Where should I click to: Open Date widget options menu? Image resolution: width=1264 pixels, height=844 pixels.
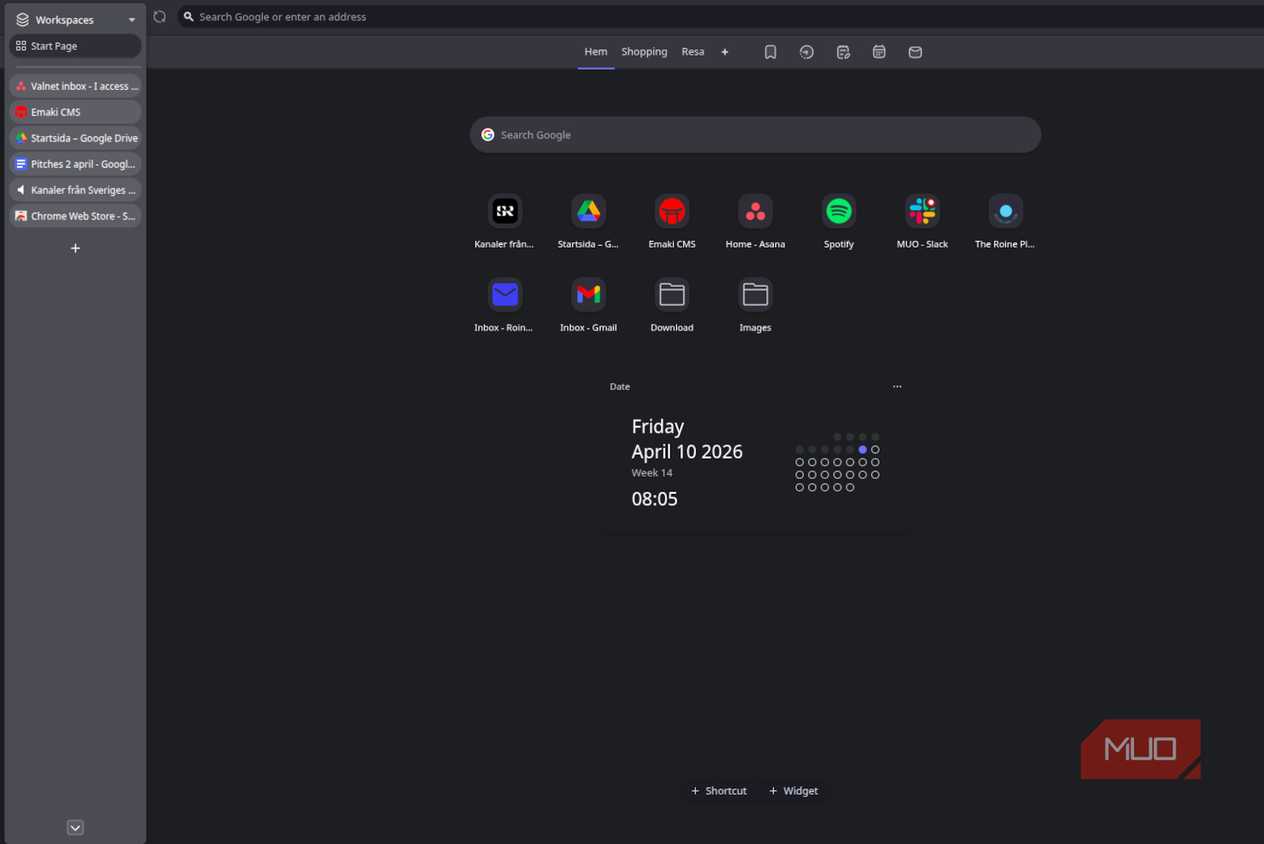(x=897, y=386)
